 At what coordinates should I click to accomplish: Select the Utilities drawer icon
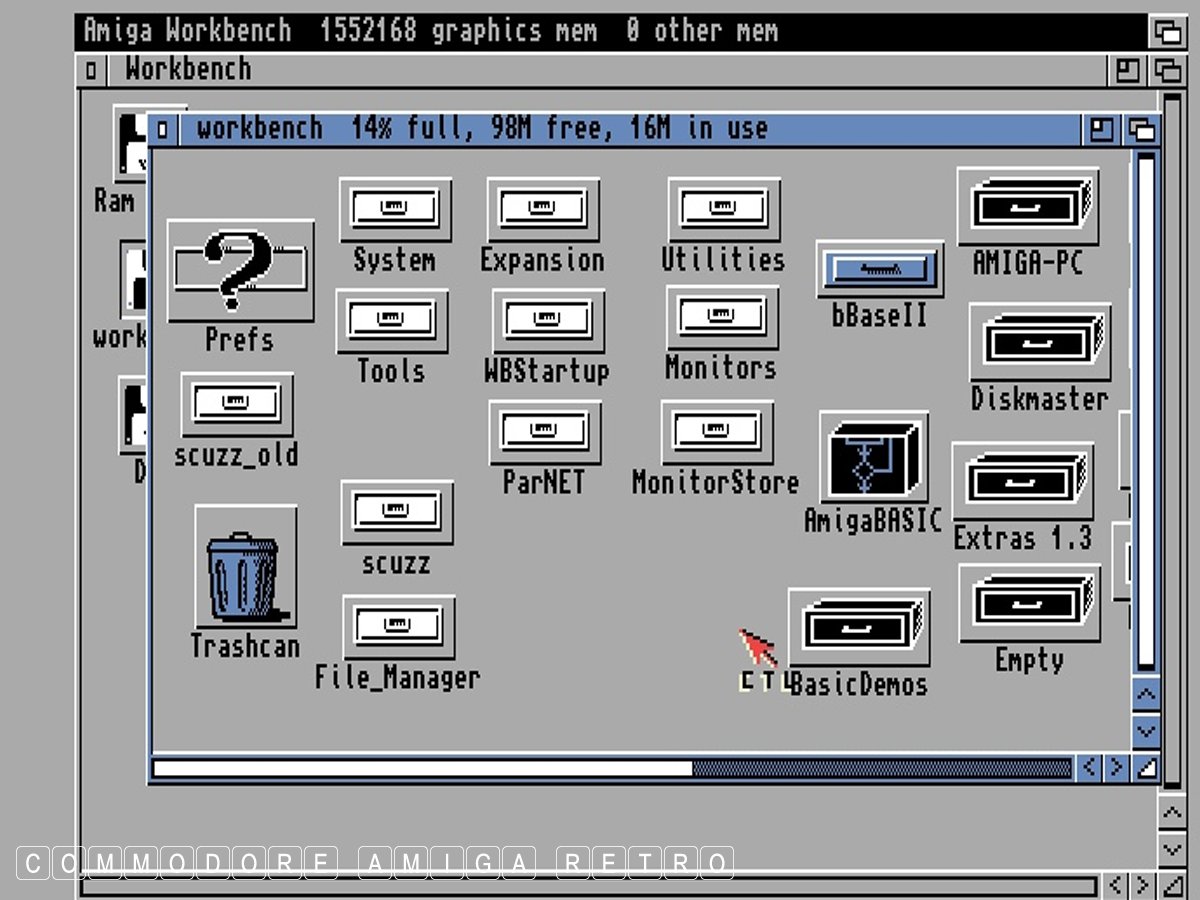(x=724, y=209)
